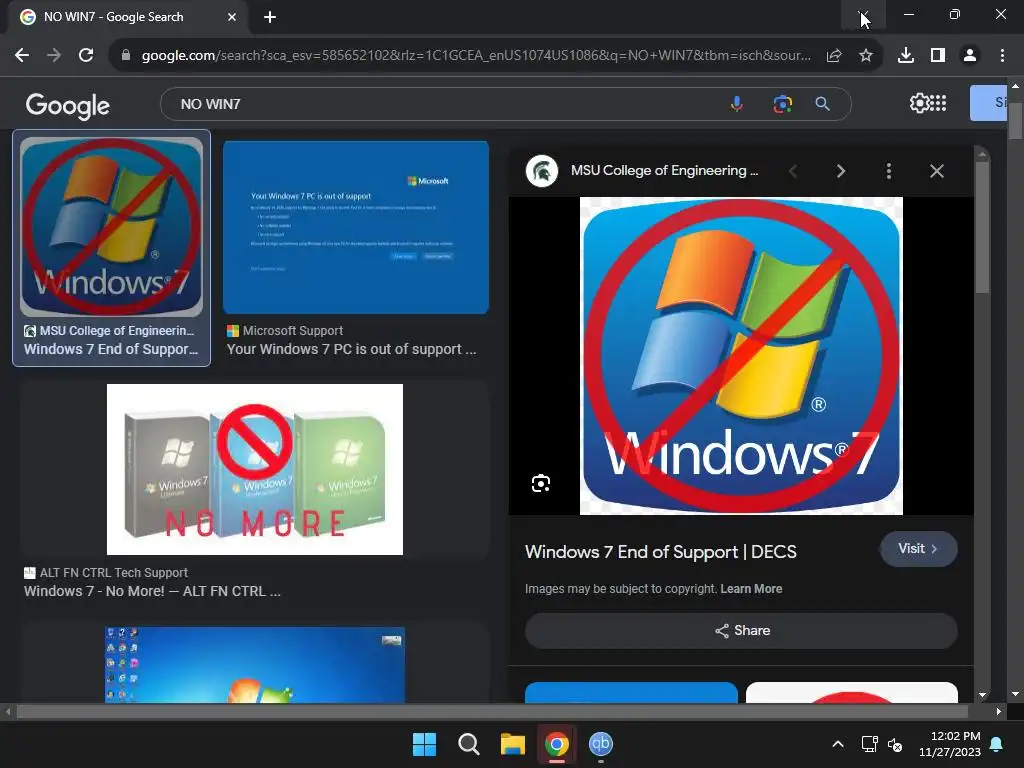Screen dimensions: 1024x768
Task: Click the large Windows 7 preview image
Action: (x=741, y=356)
